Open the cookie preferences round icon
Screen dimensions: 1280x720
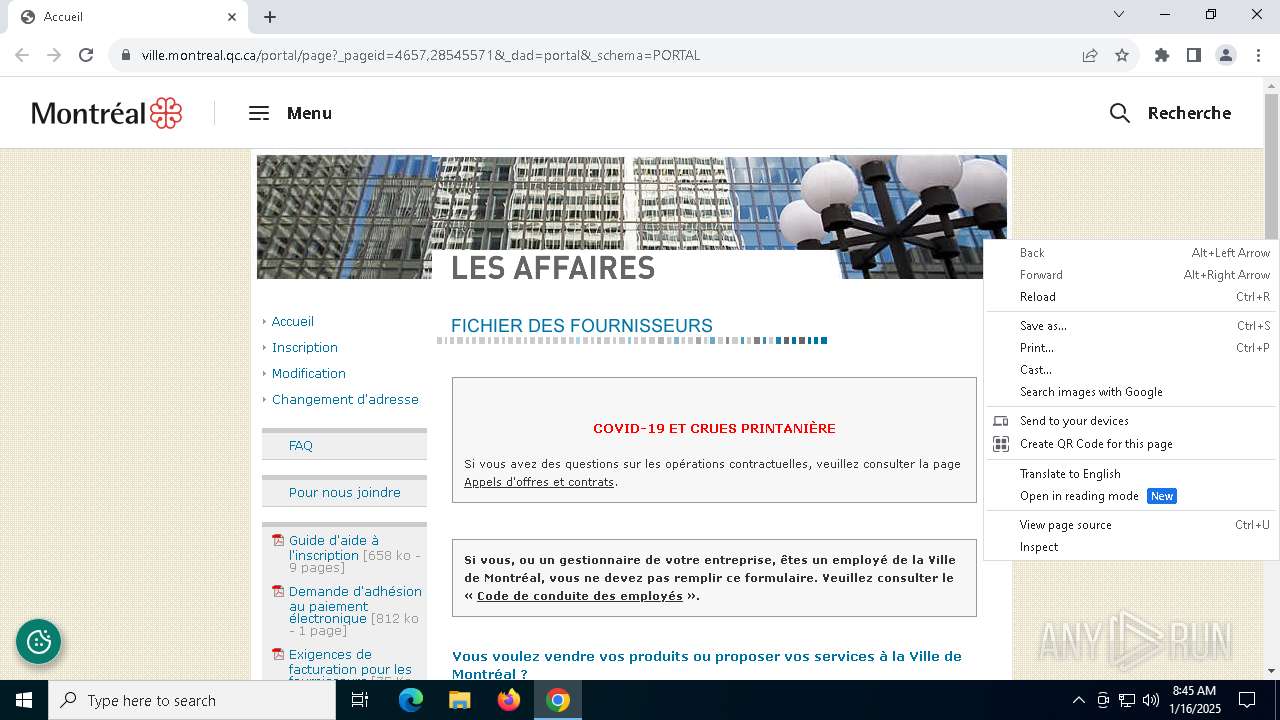[x=39, y=642]
